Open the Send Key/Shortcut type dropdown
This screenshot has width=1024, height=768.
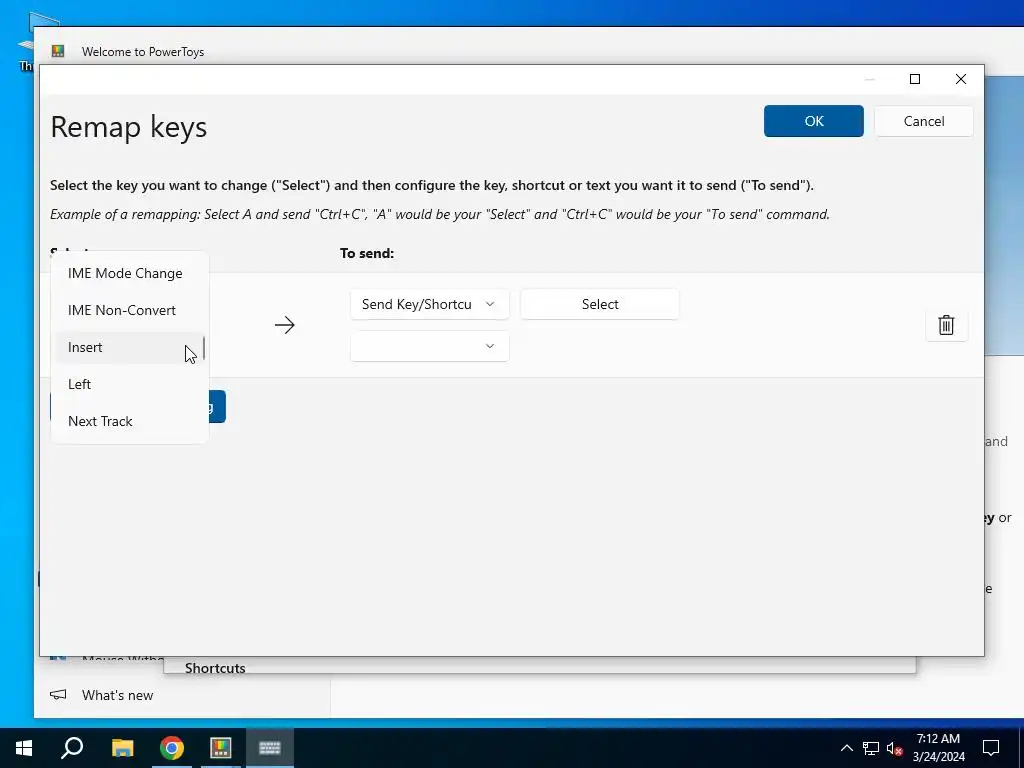(x=429, y=304)
